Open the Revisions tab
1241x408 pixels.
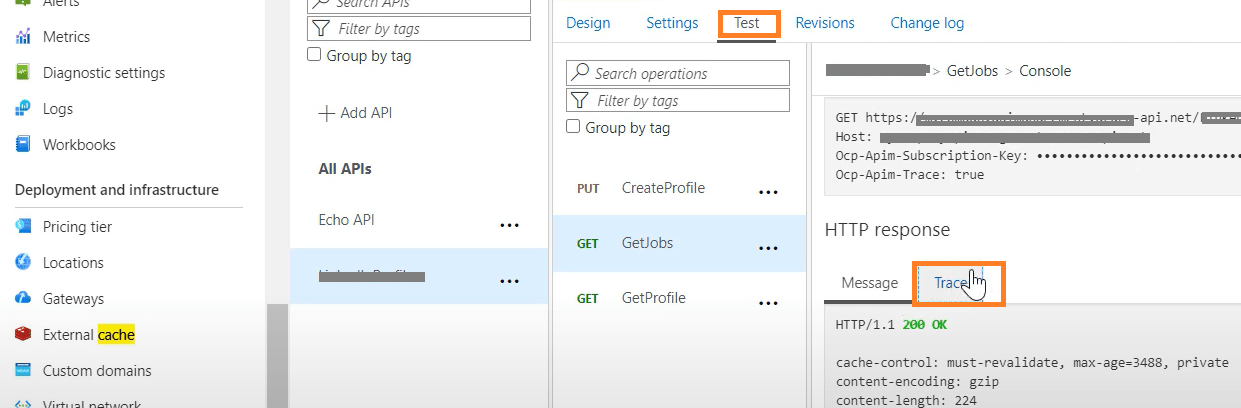(x=825, y=23)
